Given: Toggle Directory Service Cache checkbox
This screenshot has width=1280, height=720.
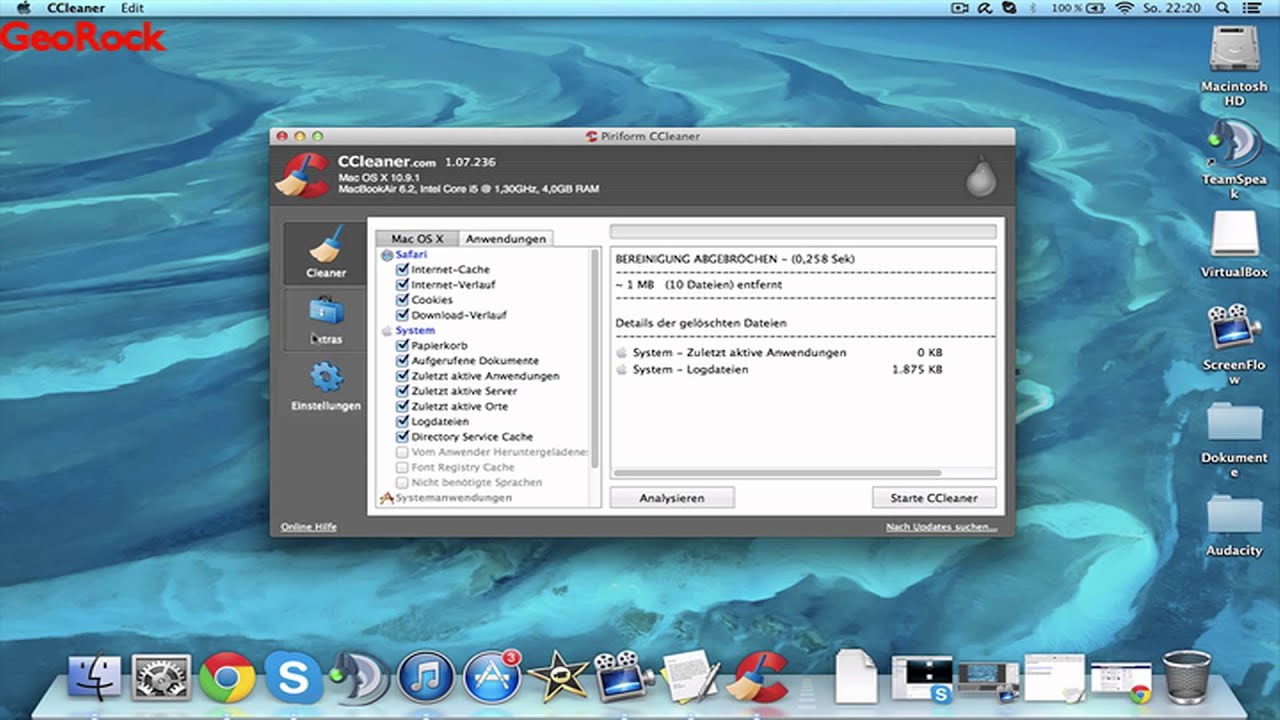Looking at the screenshot, I should (x=403, y=437).
